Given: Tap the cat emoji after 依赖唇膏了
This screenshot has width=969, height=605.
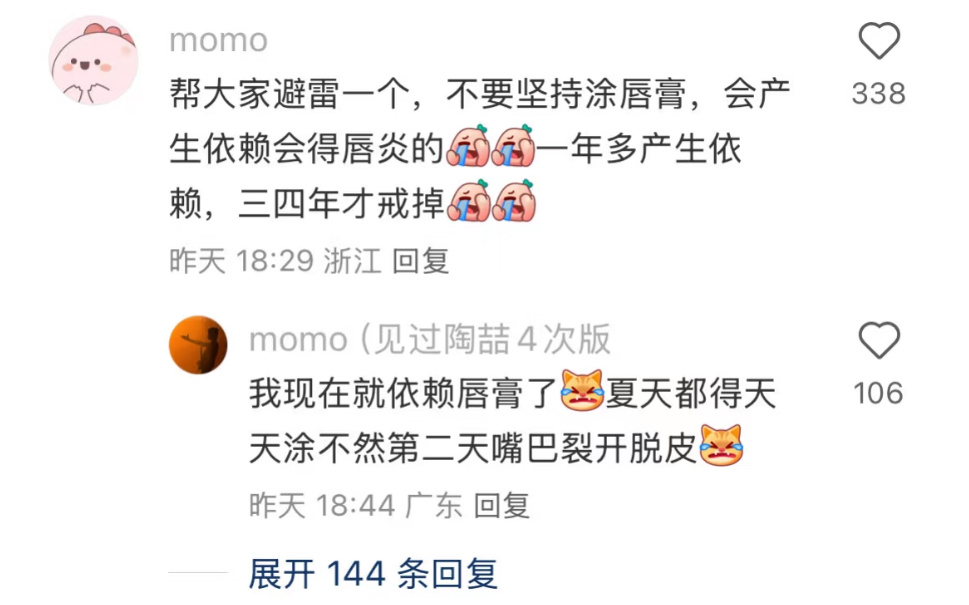Looking at the screenshot, I should [582, 391].
